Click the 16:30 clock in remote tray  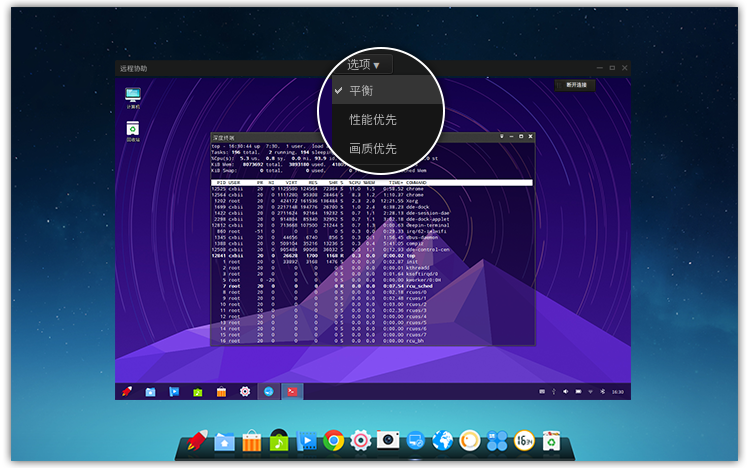click(618, 392)
